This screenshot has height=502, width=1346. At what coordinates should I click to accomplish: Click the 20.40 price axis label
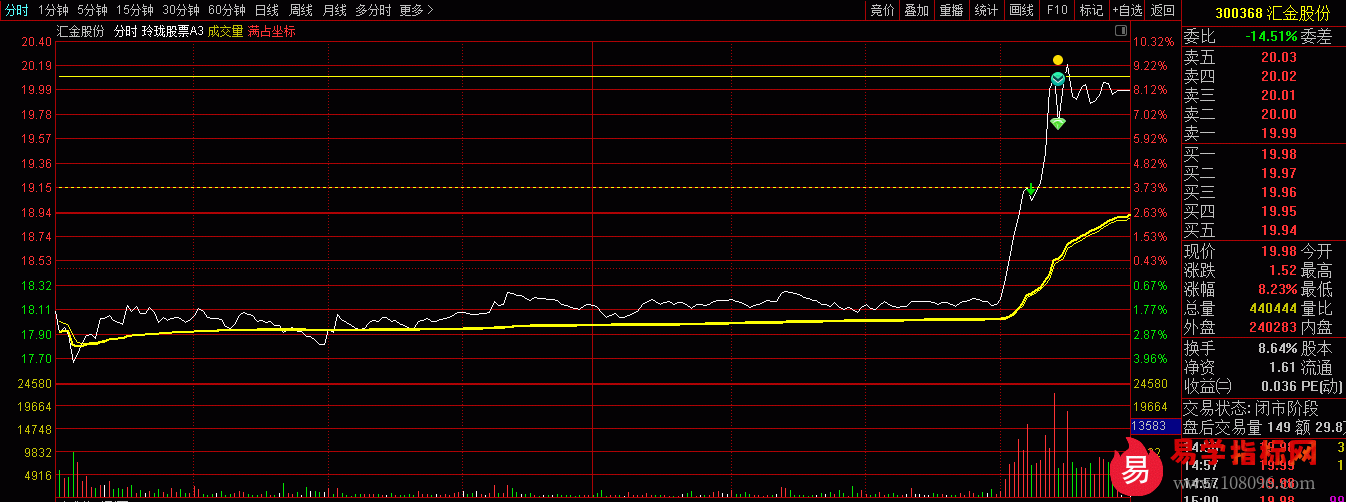click(x=35, y=42)
